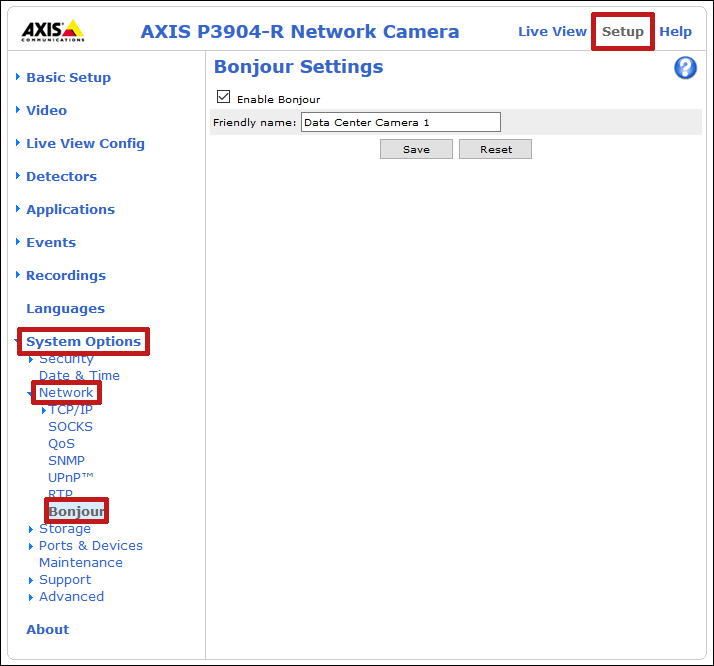Open the Live View tab
This screenshot has width=714, height=666.
[552, 31]
